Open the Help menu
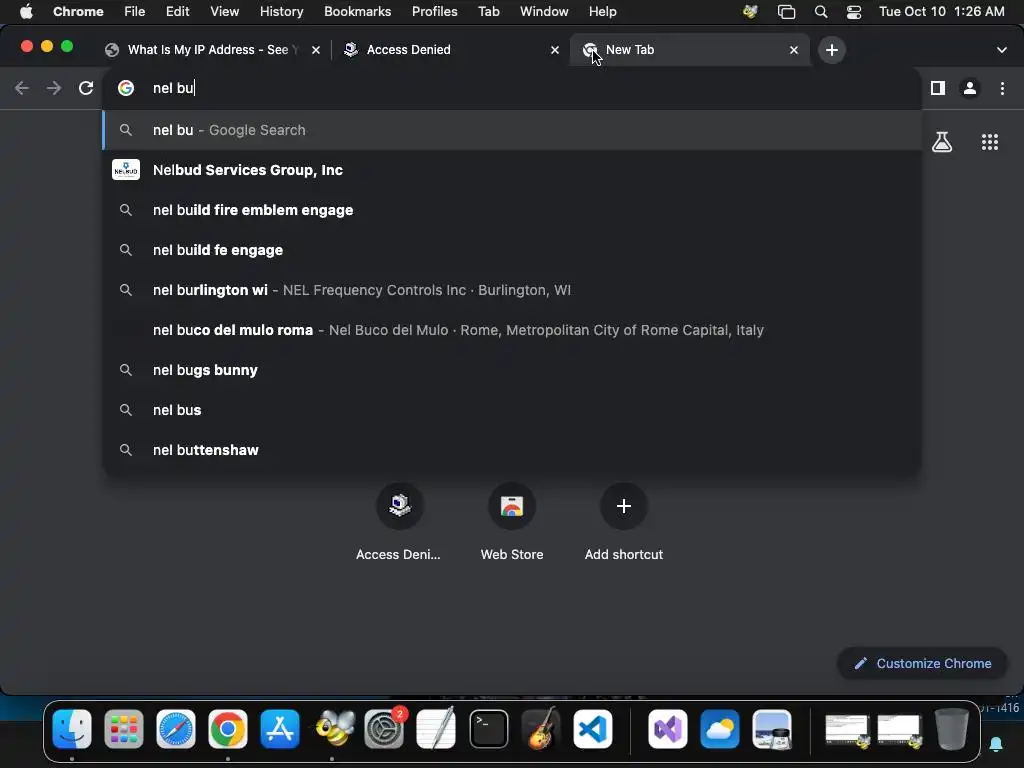The height and width of the screenshot is (768, 1024). (x=602, y=12)
